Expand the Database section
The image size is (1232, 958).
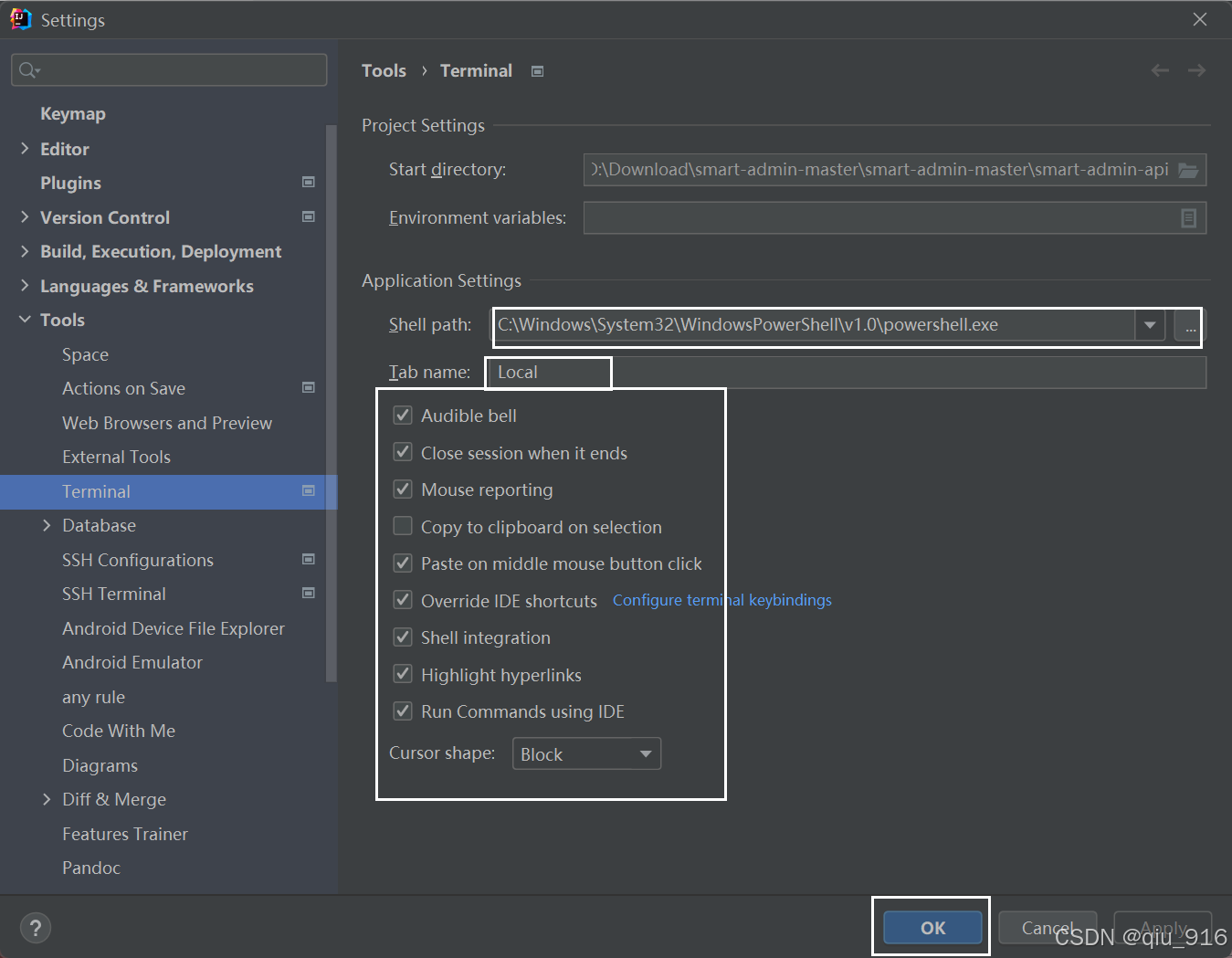pos(47,525)
